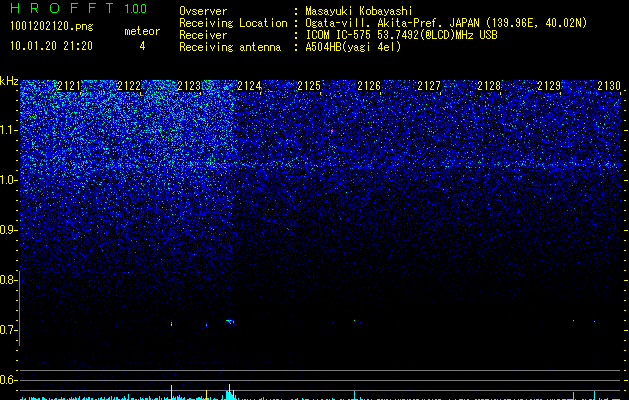Image resolution: width=629 pixels, height=400 pixels.
Task: Click the 2127 time marker
Action: coord(429,86)
